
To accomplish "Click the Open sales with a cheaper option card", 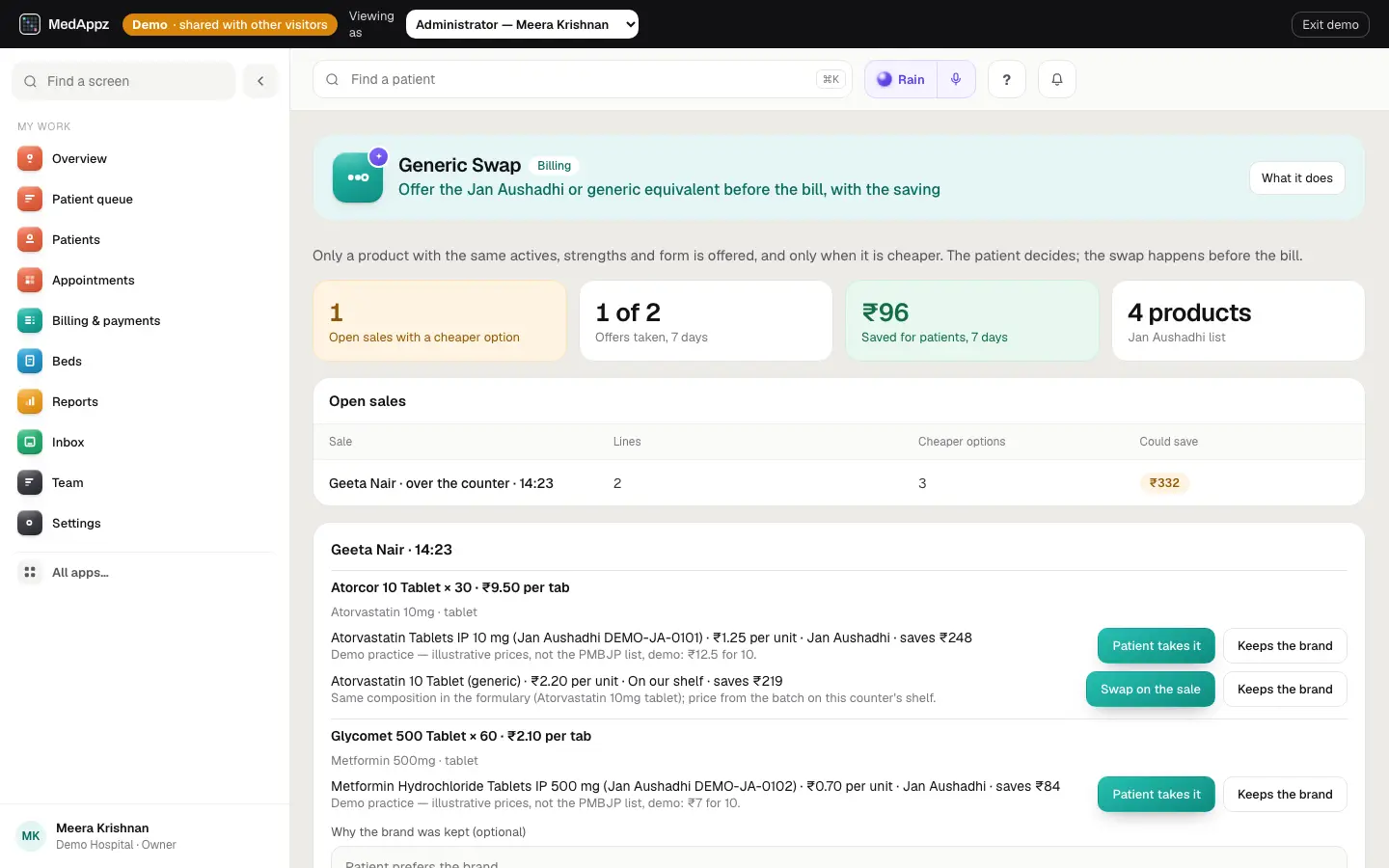I will [440, 321].
